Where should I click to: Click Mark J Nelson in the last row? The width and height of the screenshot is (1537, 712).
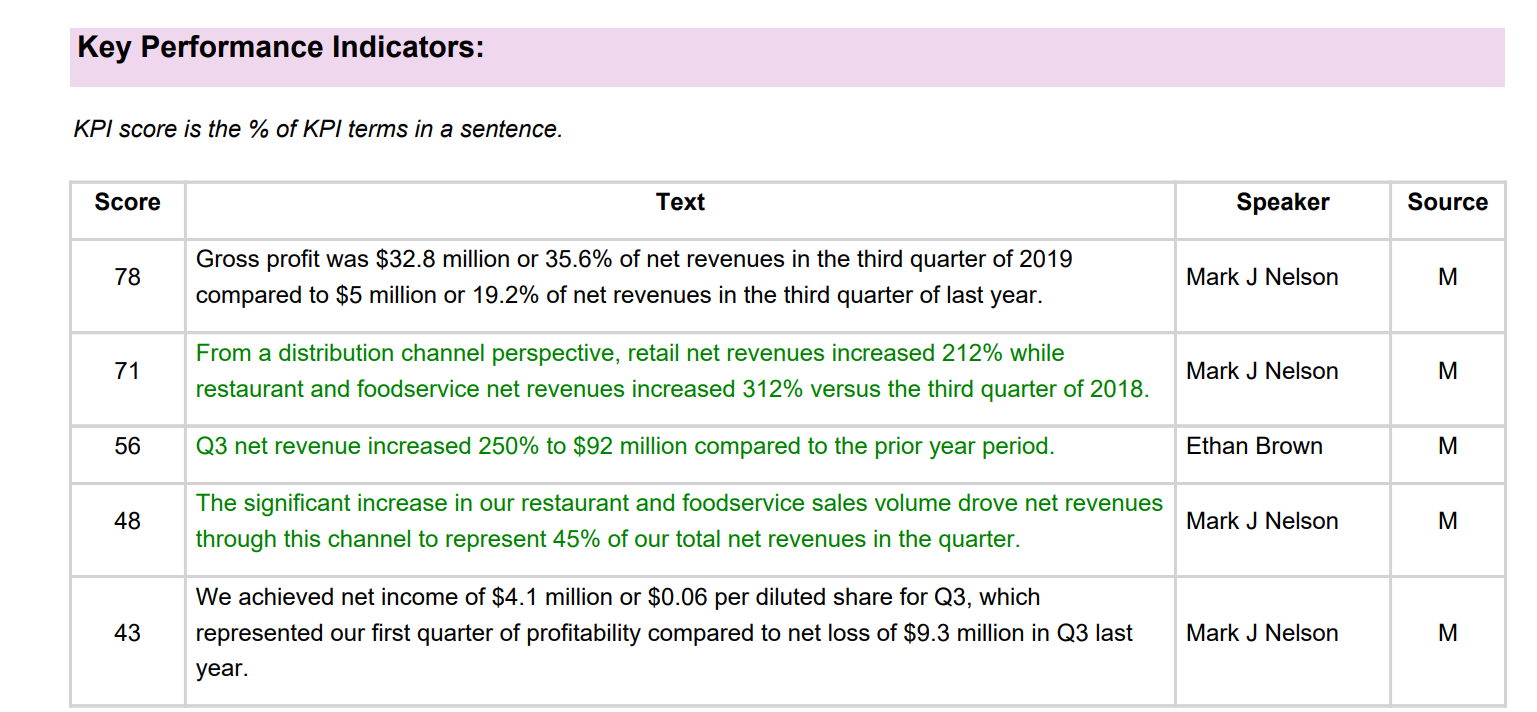1262,633
